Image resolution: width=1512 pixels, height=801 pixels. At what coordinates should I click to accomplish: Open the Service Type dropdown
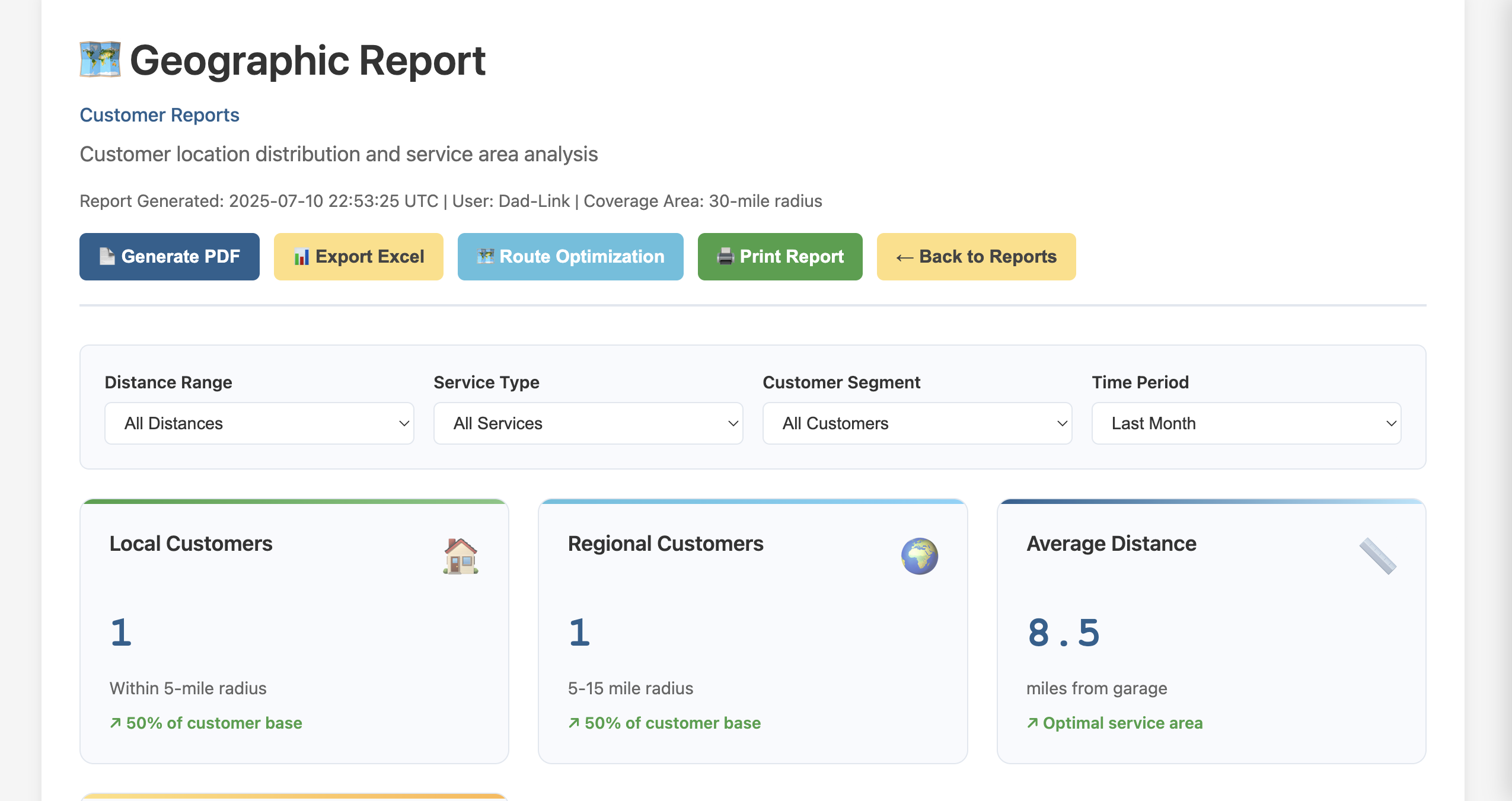tap(587, 423)
